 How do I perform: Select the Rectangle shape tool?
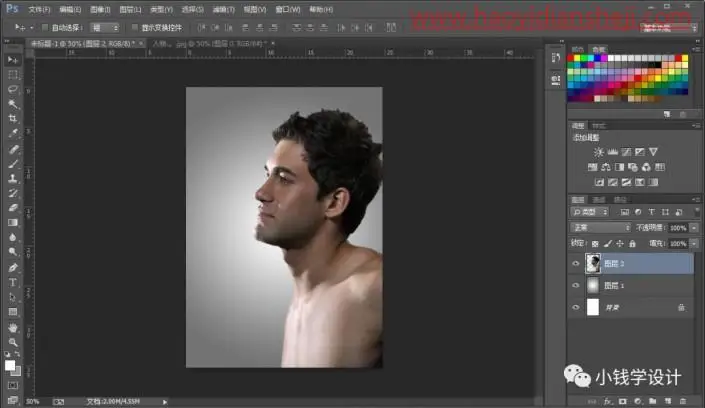tap(13, 312)
